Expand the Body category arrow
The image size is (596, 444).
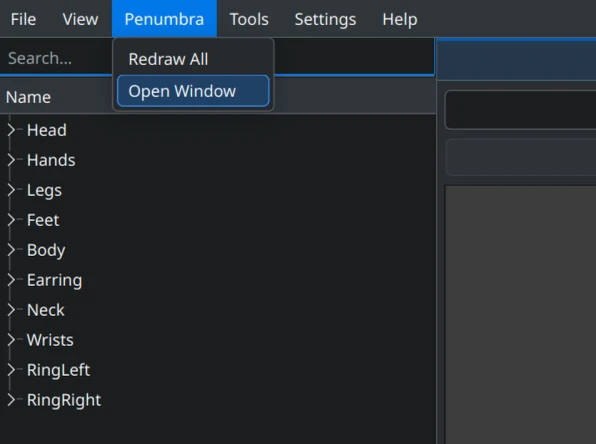(11, 250)
